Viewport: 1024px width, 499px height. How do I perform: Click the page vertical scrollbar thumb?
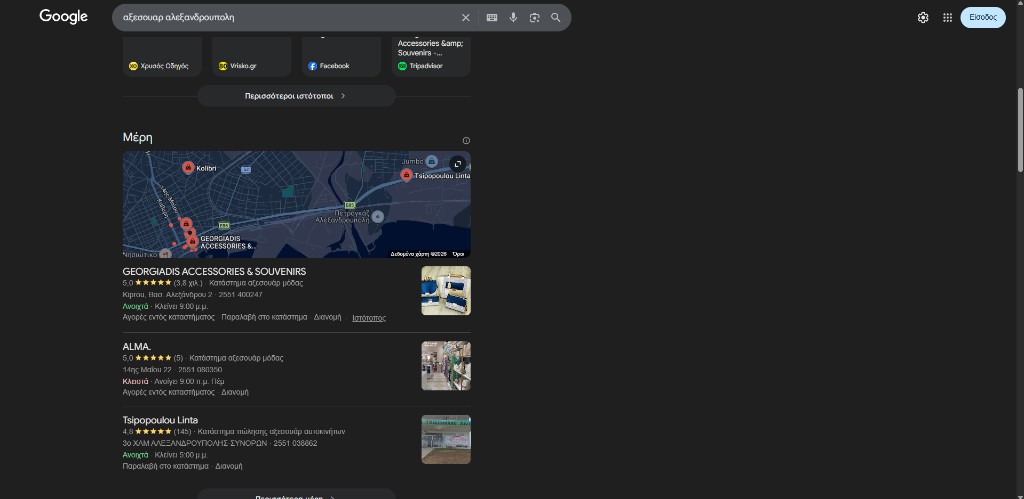click(1020, 130)
